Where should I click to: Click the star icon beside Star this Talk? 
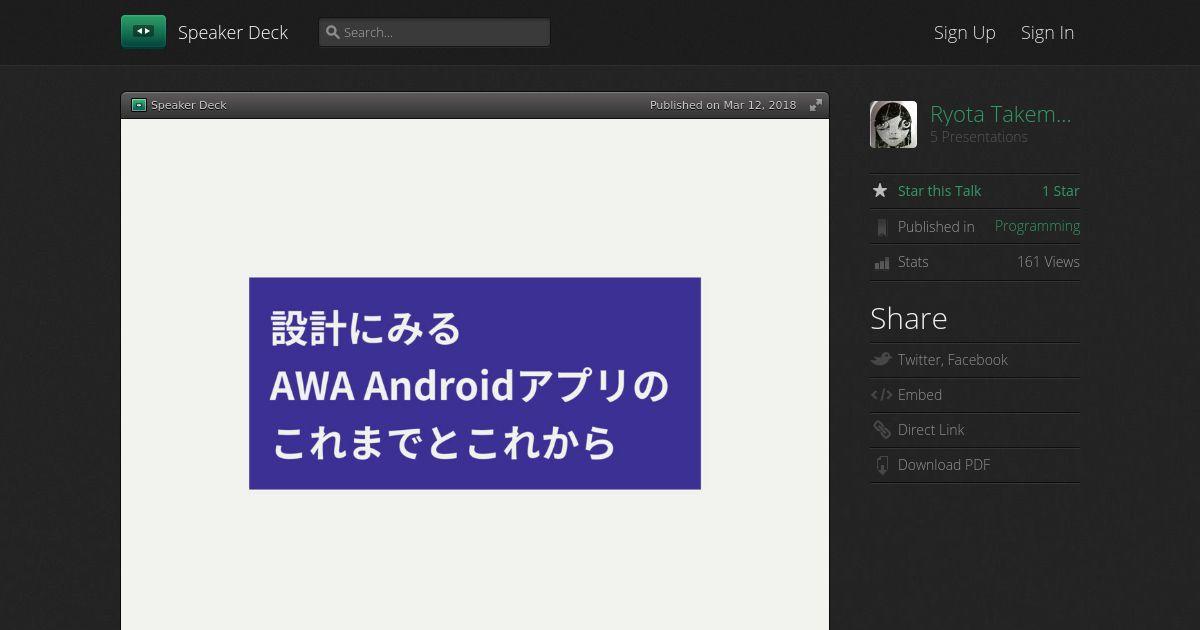880,190
